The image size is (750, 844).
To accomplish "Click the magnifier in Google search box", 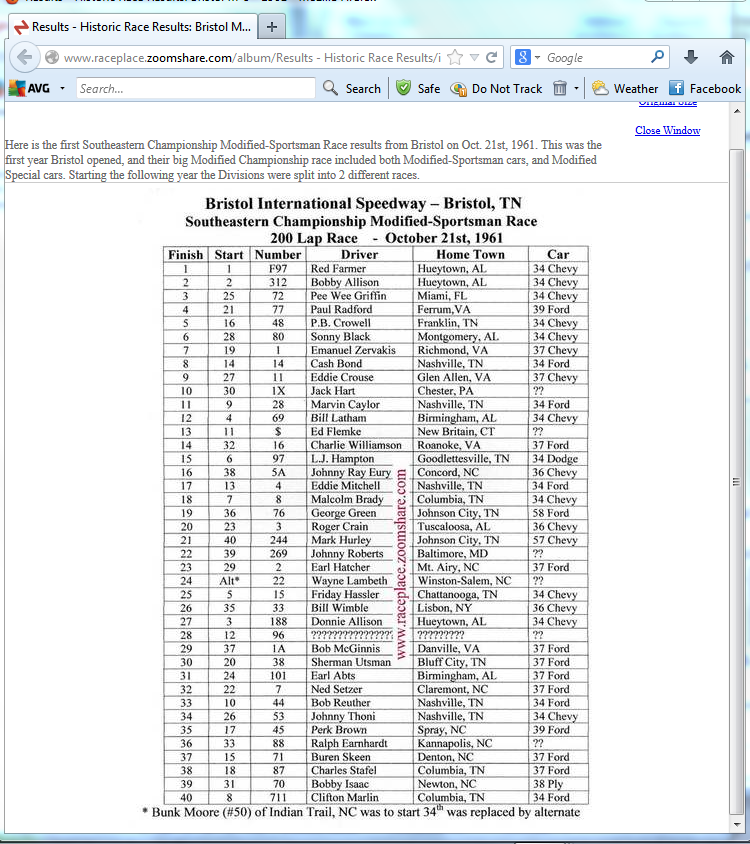I will [x=657, y=57].
